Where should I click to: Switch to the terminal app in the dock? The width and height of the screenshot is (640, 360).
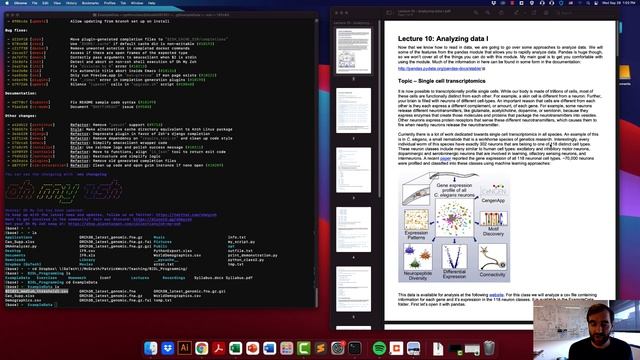pyautogui.click(x=355, y=348)
